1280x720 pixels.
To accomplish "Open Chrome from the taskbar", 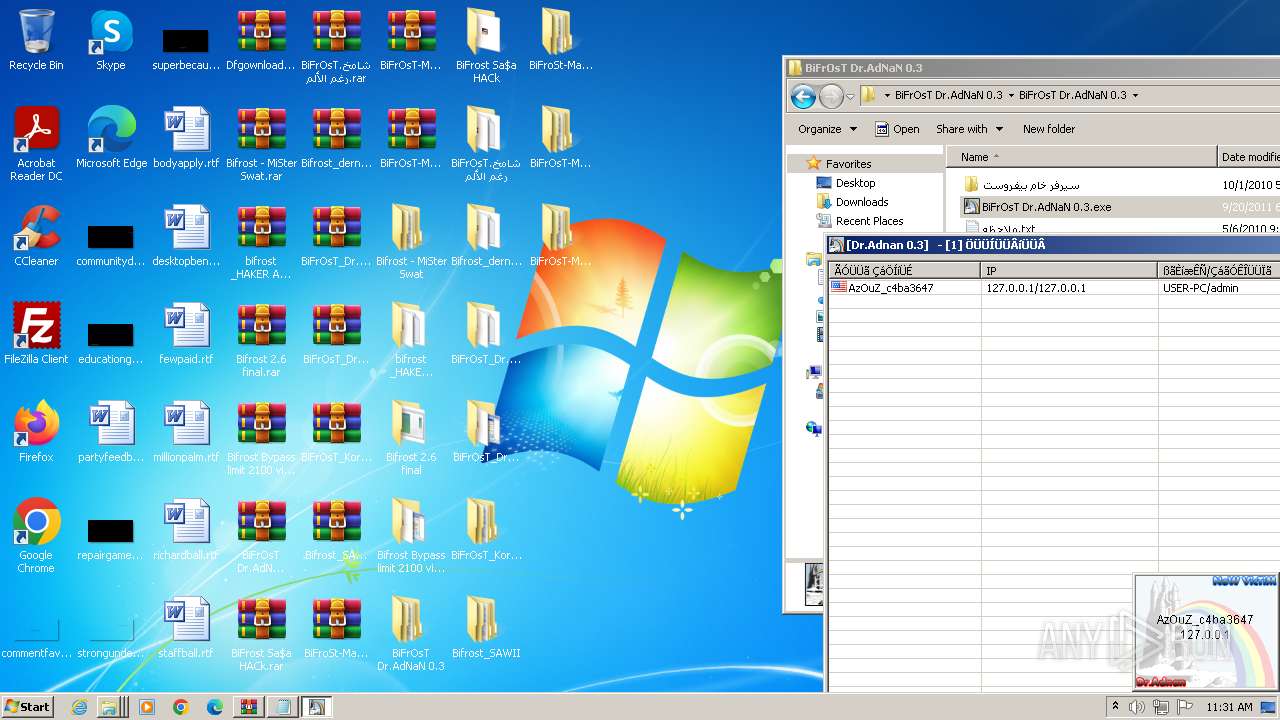I will coord(181,707).
